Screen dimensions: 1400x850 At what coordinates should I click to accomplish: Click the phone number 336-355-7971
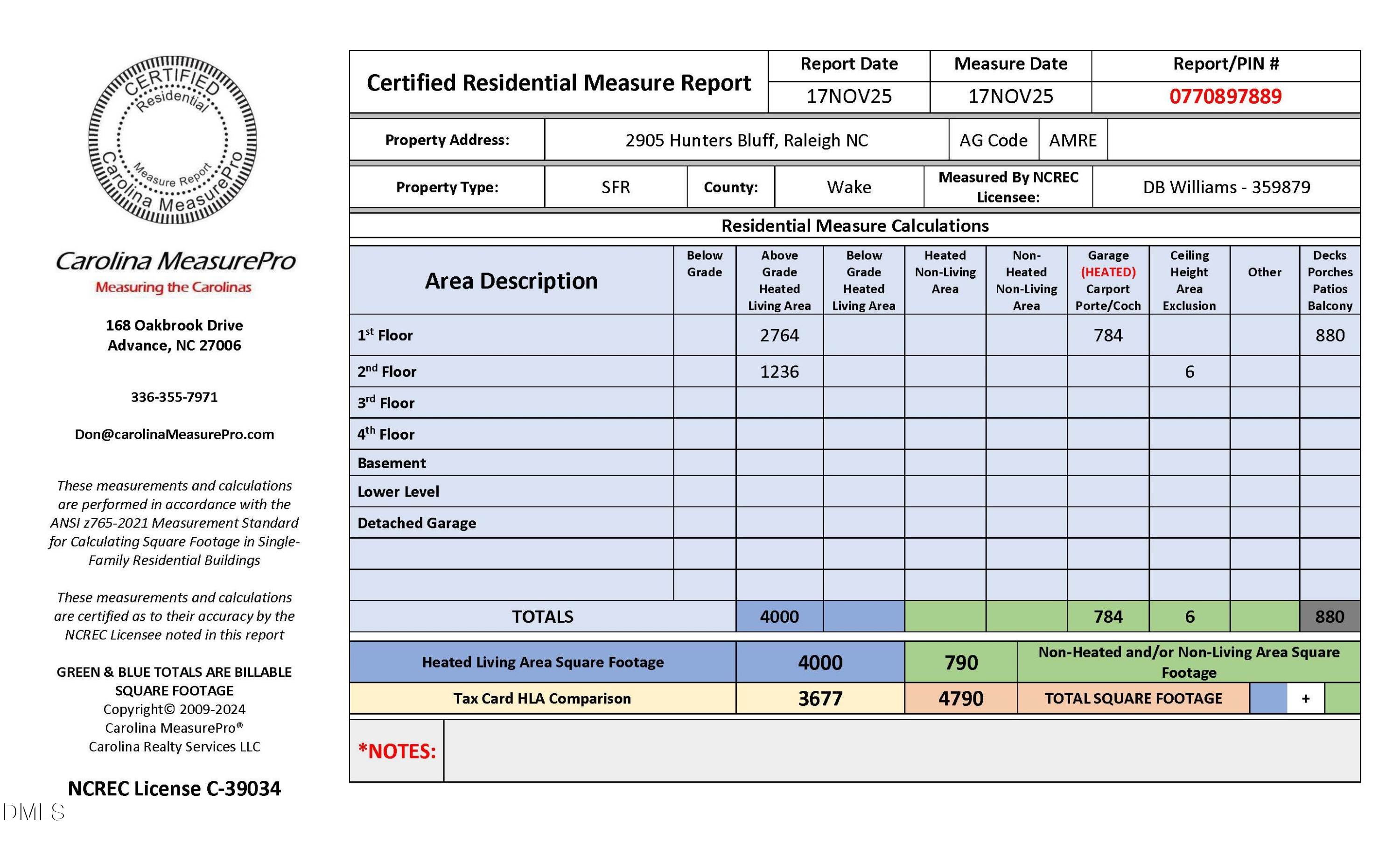[175, 397]
